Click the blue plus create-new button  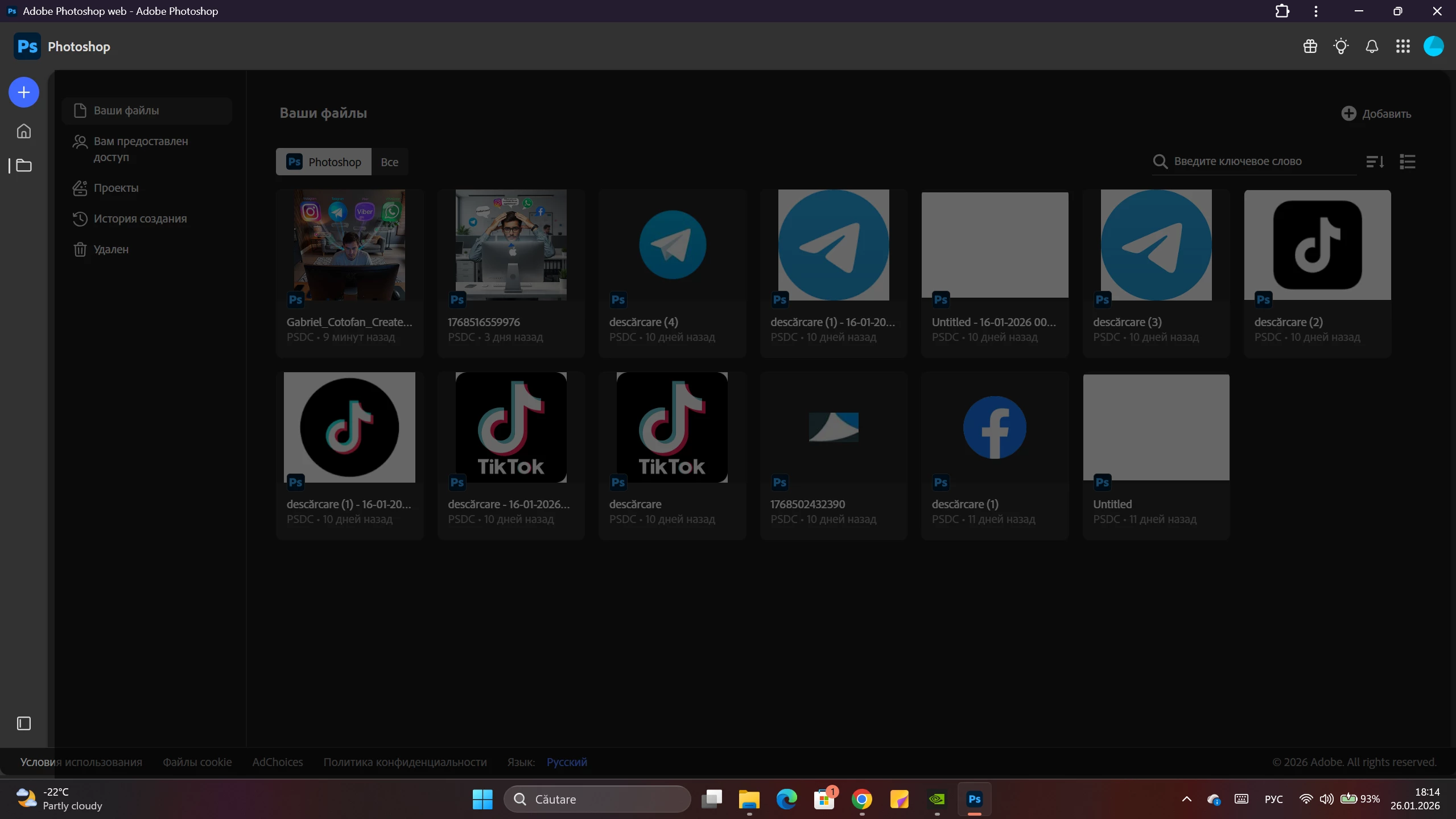tap(24, 92)
